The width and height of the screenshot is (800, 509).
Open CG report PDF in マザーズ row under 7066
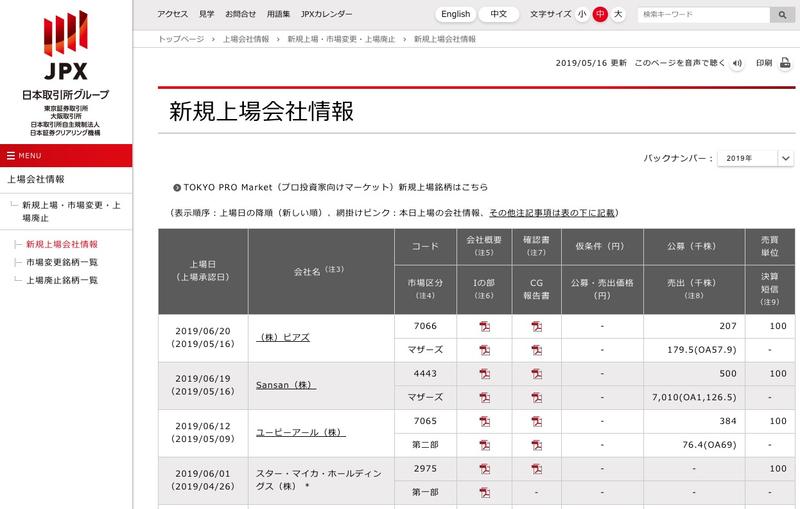pos(536,350)
